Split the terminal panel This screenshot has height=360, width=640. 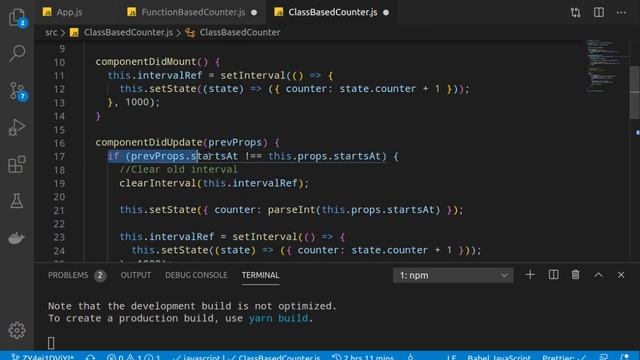point(553,275)
